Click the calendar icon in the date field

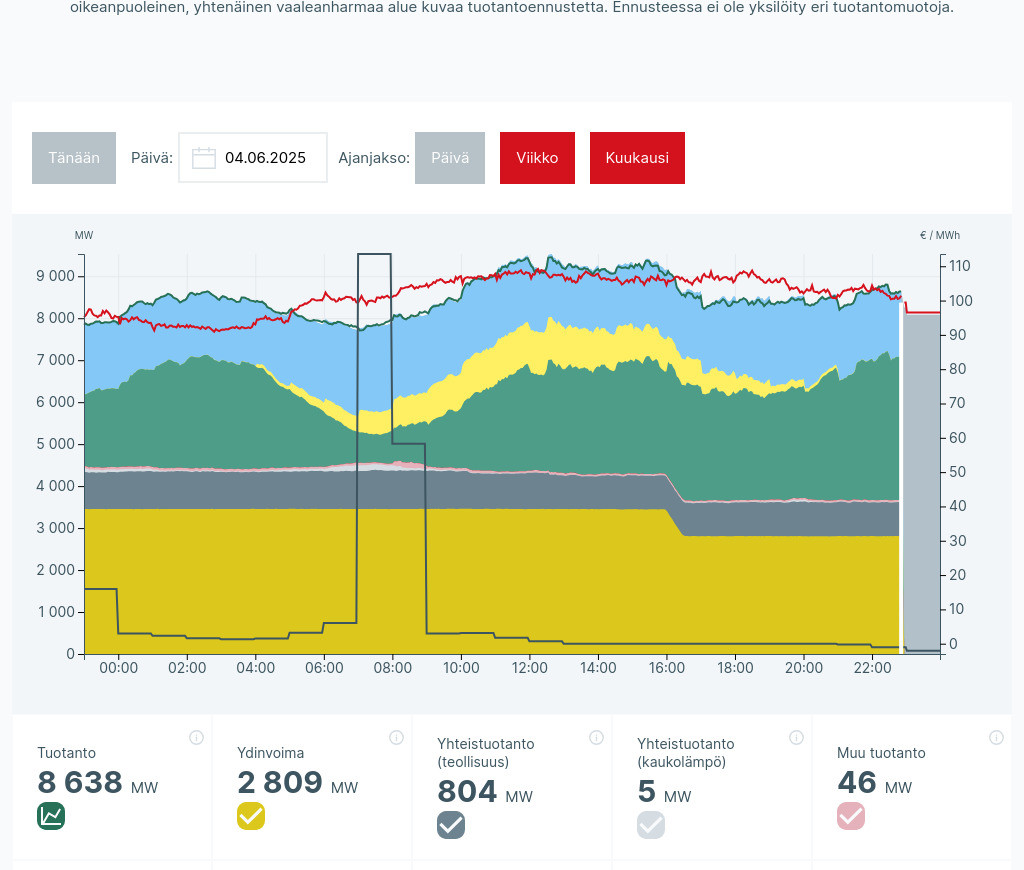(x=204, y=158)
